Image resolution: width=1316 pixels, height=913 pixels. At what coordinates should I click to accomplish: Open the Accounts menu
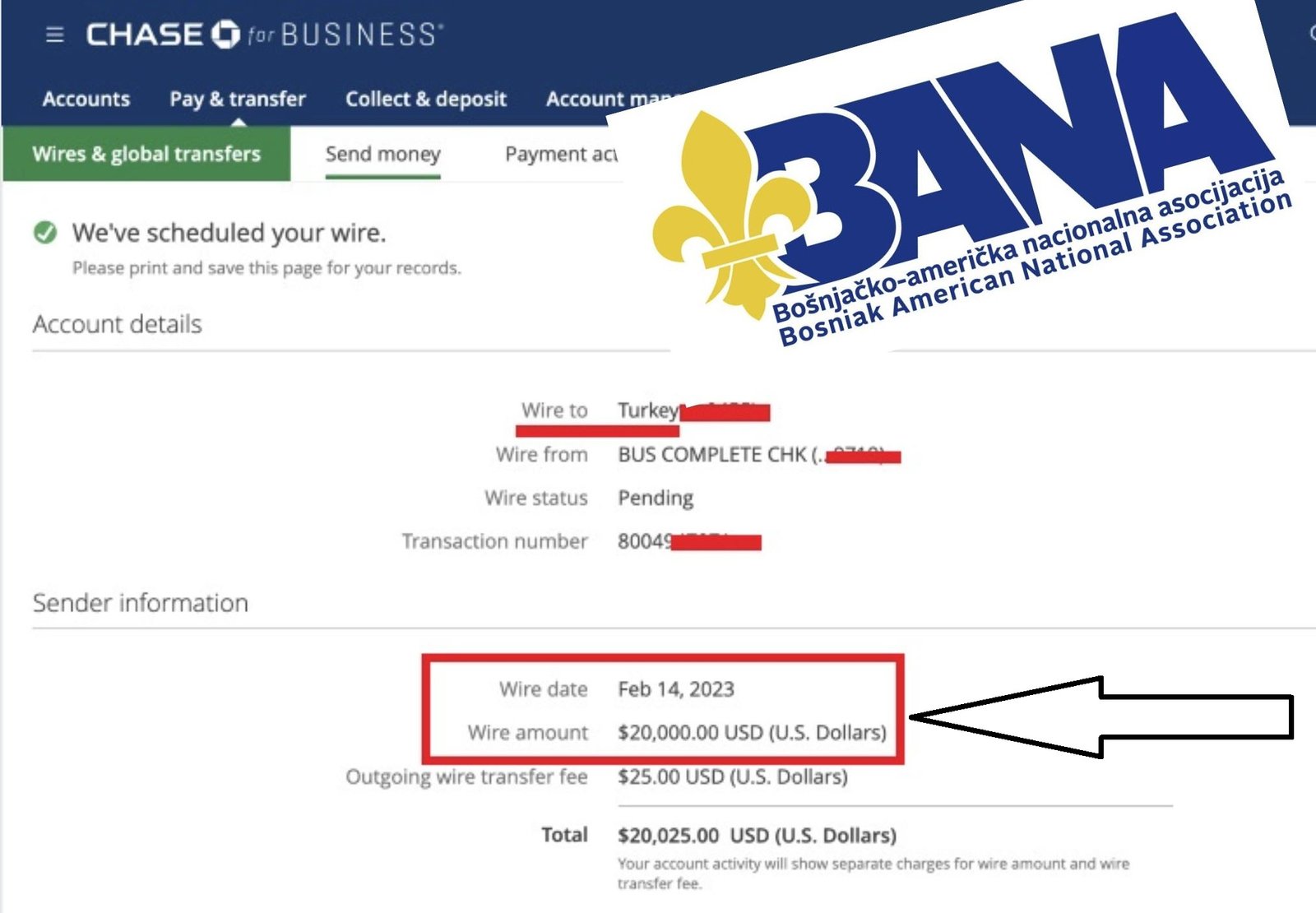[x=86, y=100]
